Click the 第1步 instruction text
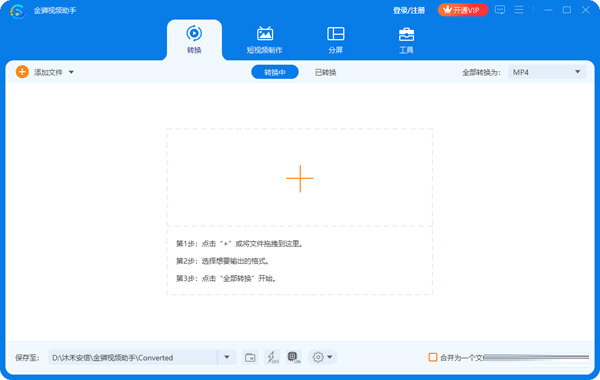 tap(239, 244)
